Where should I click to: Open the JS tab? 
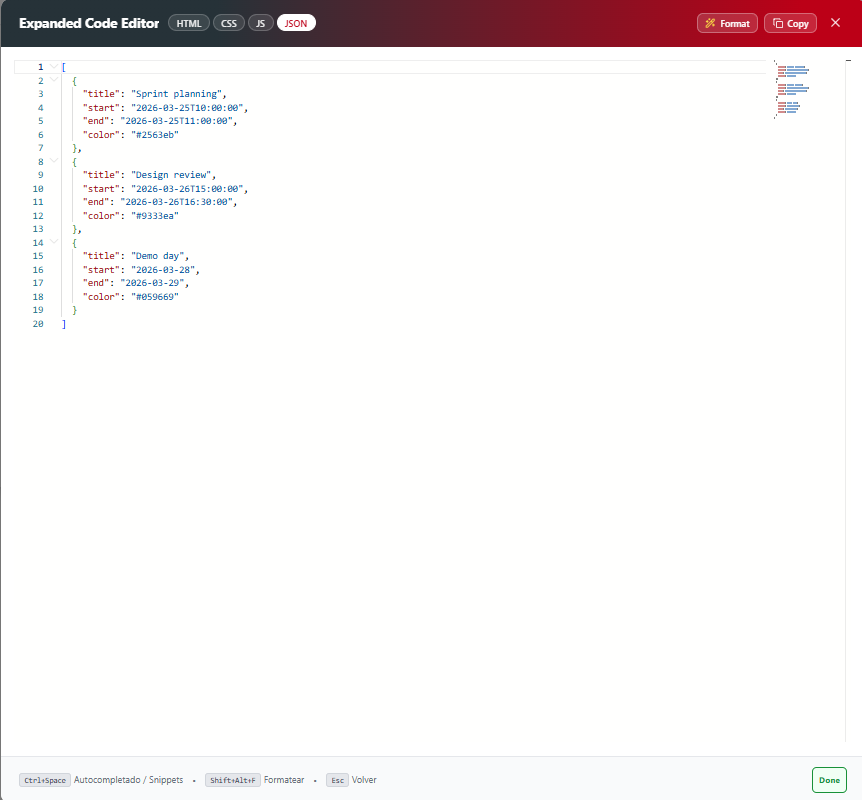point(261,23)
